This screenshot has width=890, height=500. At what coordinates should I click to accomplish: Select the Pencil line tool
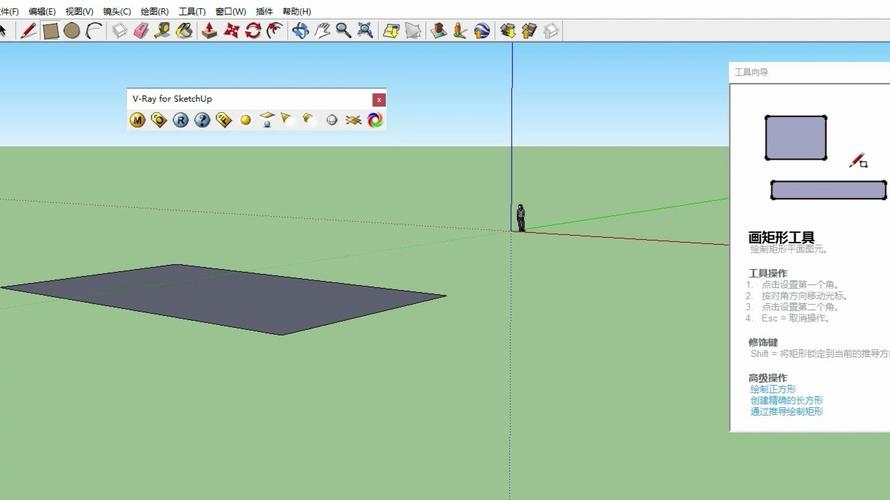(x=28, y=31)
